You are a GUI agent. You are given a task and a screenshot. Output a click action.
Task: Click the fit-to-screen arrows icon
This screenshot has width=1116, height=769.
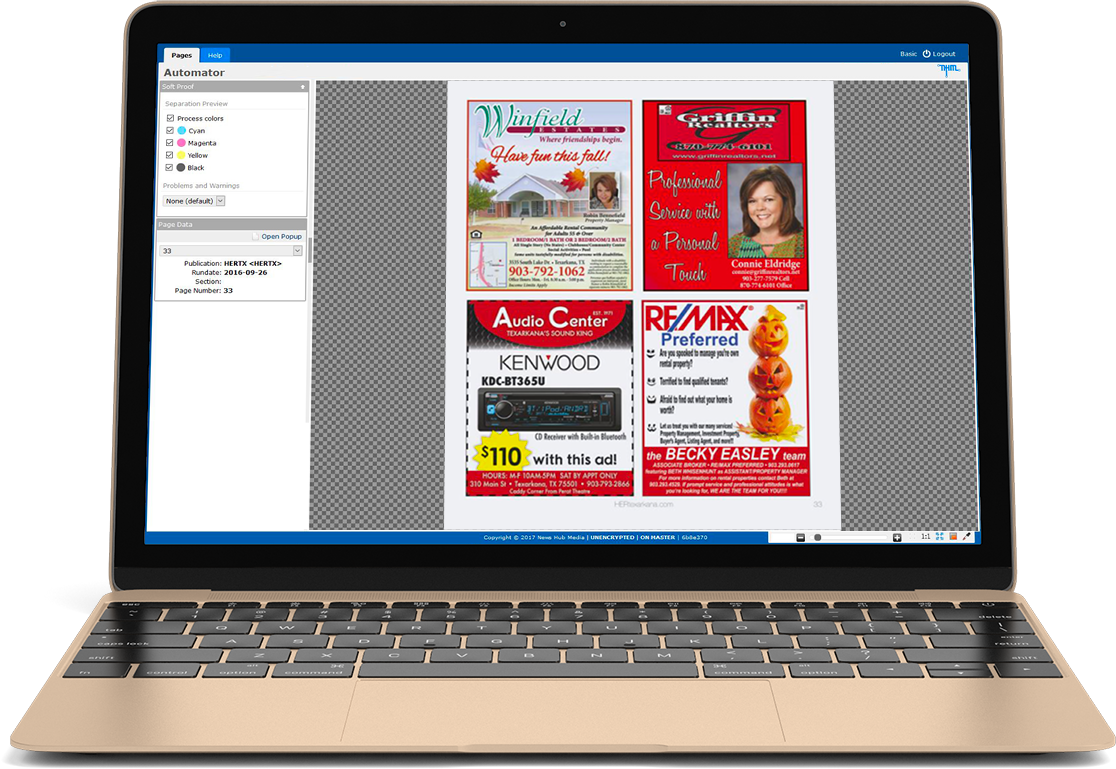(x=939, y=536)
